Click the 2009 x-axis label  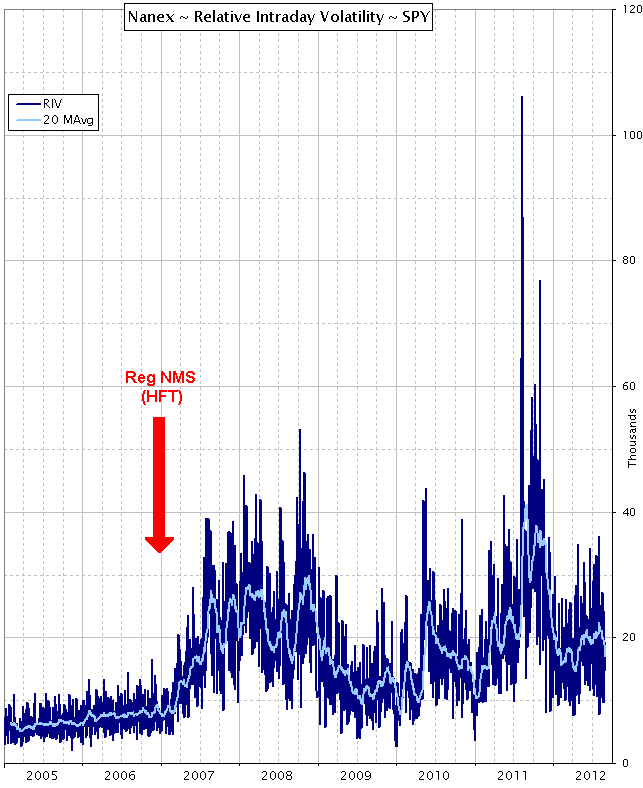pos(356,775)
